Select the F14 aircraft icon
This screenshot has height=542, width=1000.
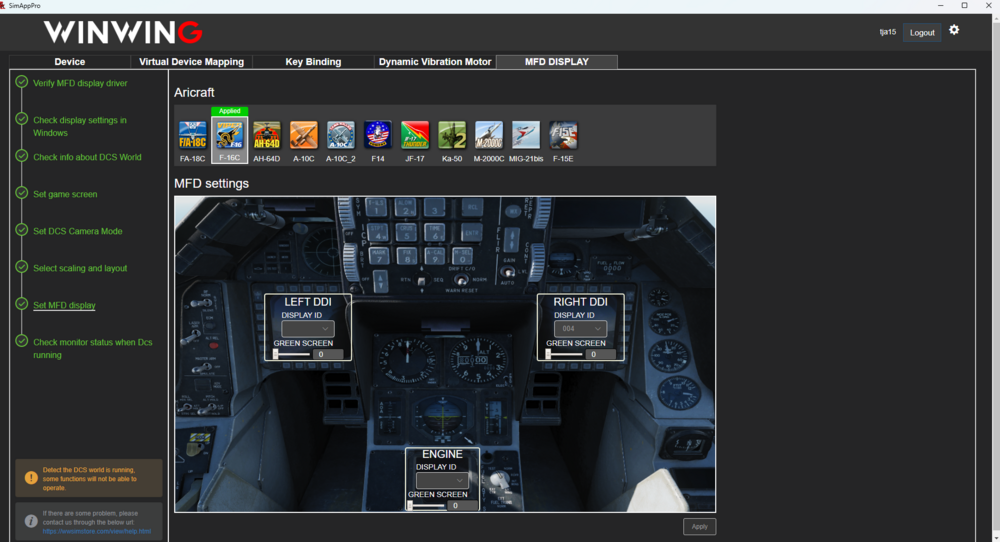tap(378, 136)
